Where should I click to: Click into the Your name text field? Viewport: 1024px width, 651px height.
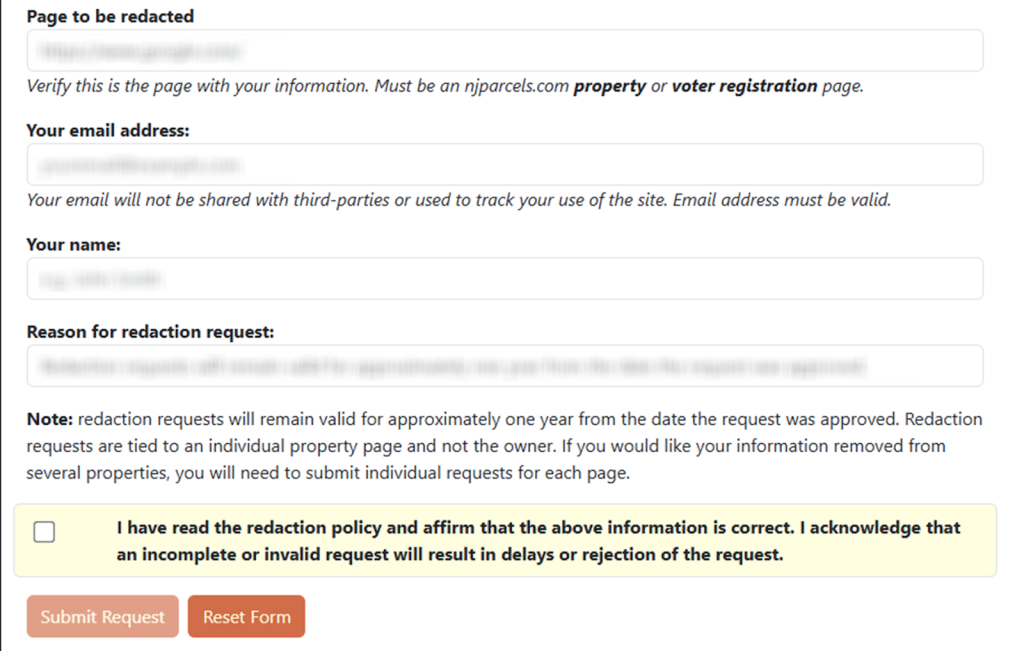click(x=505, y=279)
